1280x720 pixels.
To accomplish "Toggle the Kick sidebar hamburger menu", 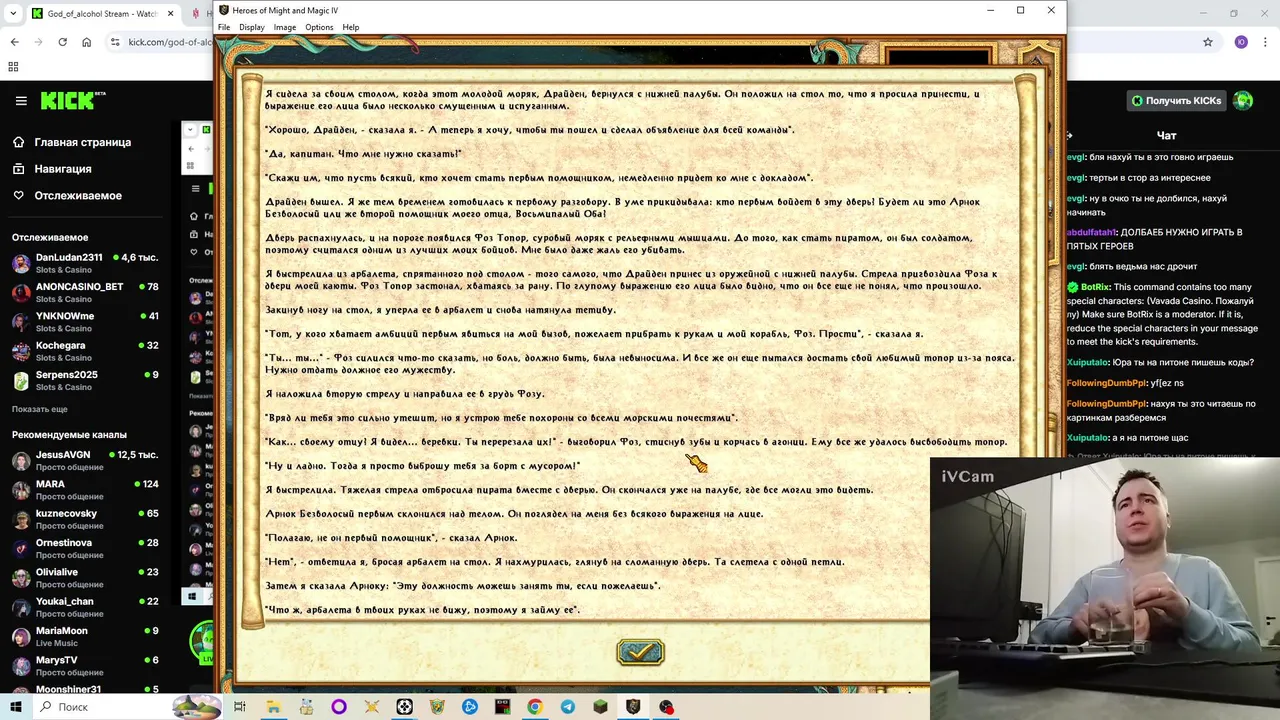I will point(20,101).
